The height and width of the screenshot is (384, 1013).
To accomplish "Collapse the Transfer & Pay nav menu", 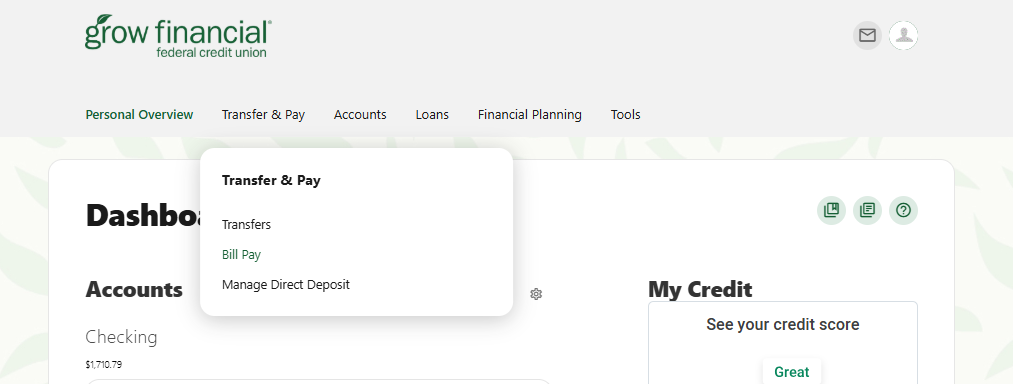I will (263, 114).
